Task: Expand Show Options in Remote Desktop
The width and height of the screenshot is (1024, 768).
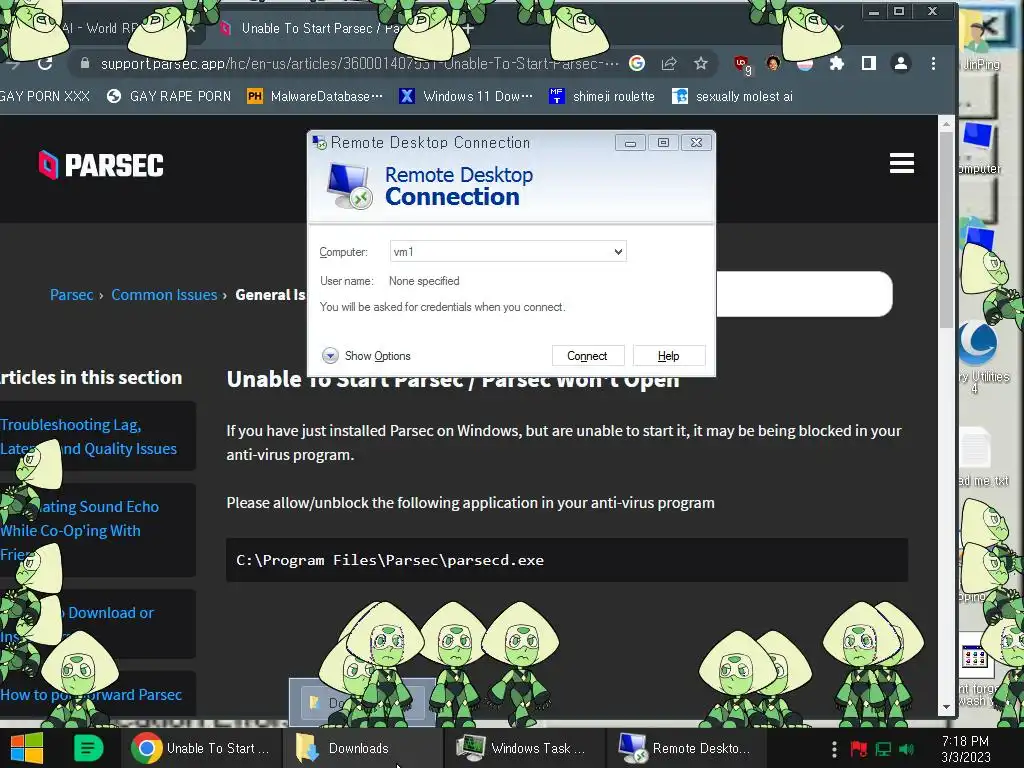Action: pos(366,356)
